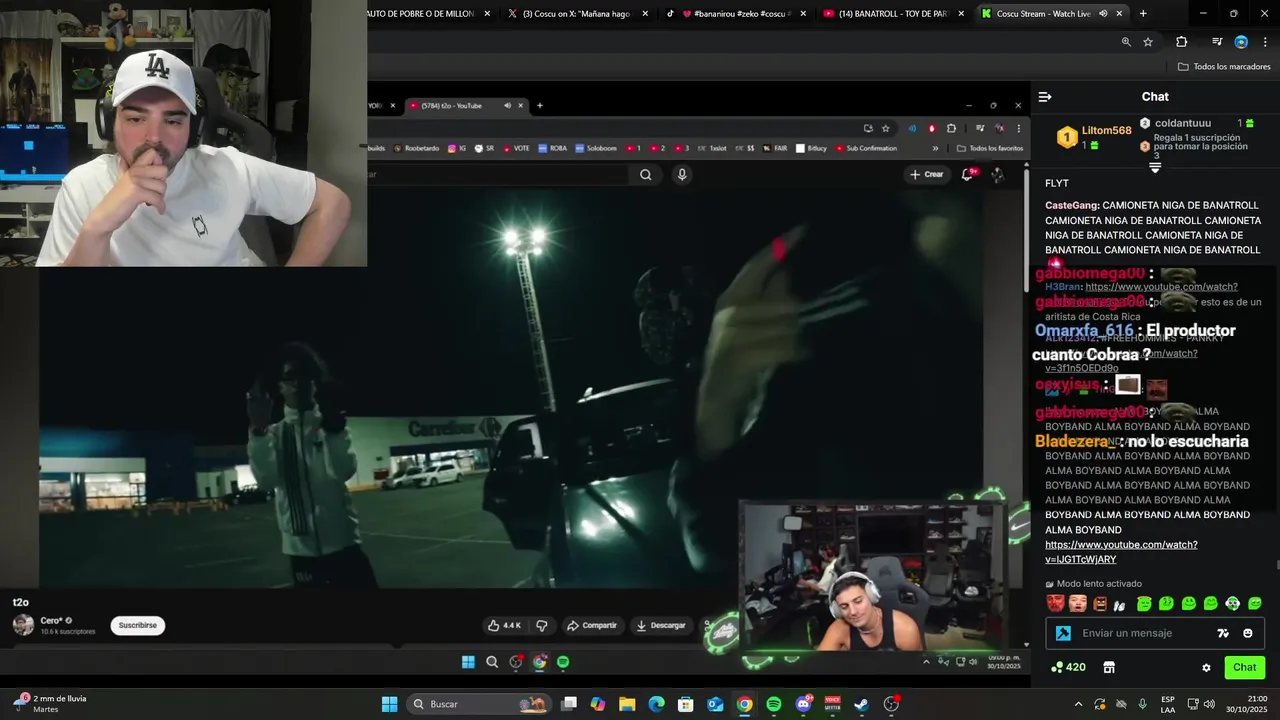This screenshot has height=720, width=1280.
Task: Like the streamed YouTube video (4.4 K)
Action: [x=504, y=625]
